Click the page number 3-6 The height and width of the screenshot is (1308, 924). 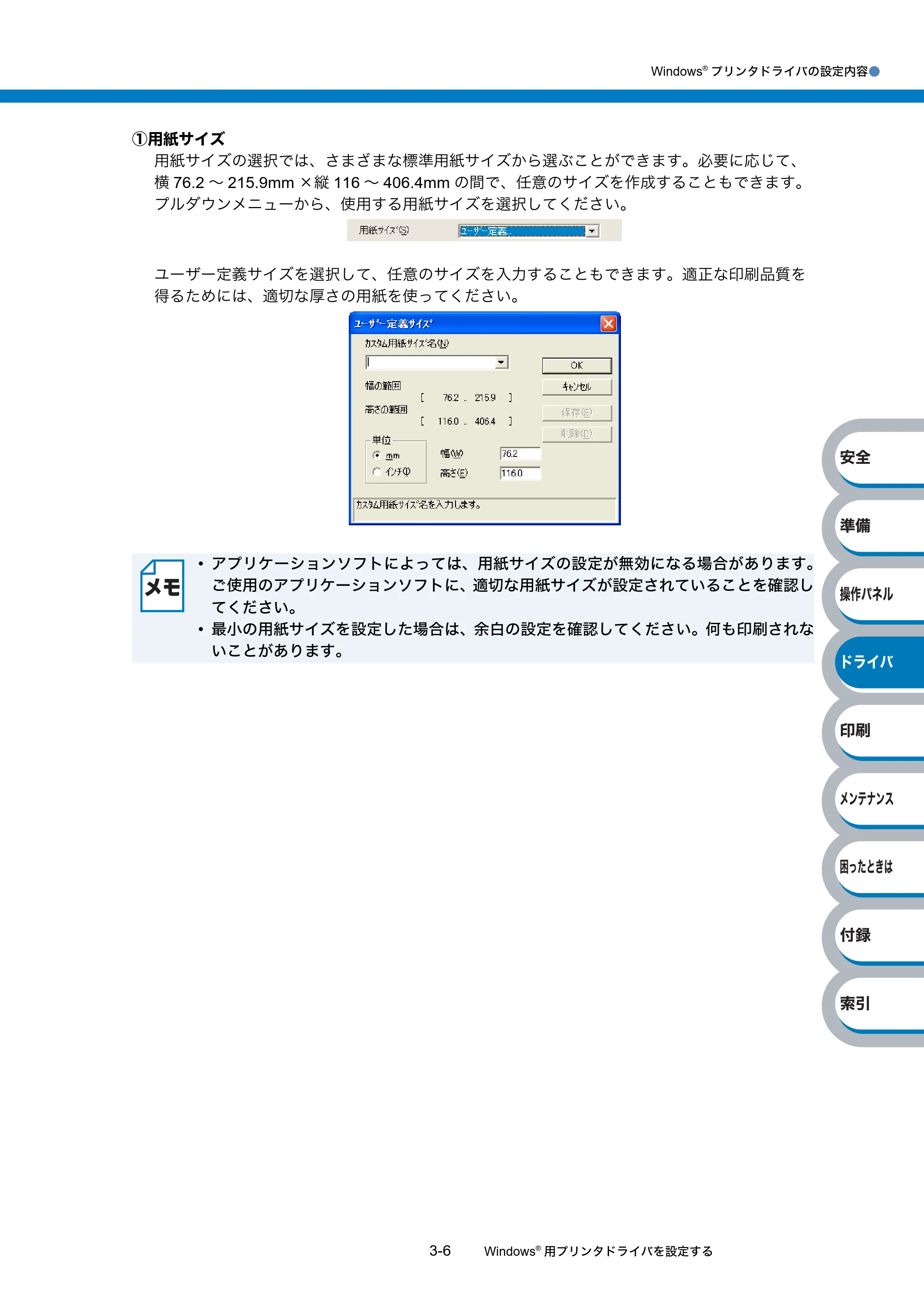(x=440, y=1251)
